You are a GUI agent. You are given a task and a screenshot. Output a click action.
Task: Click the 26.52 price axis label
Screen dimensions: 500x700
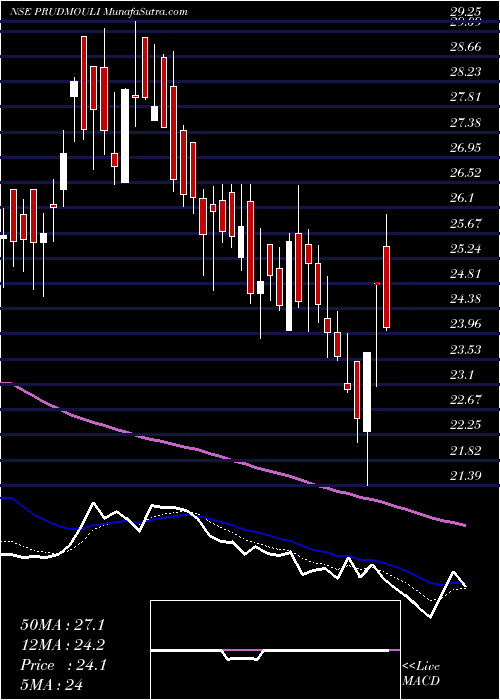coord(466,172)
